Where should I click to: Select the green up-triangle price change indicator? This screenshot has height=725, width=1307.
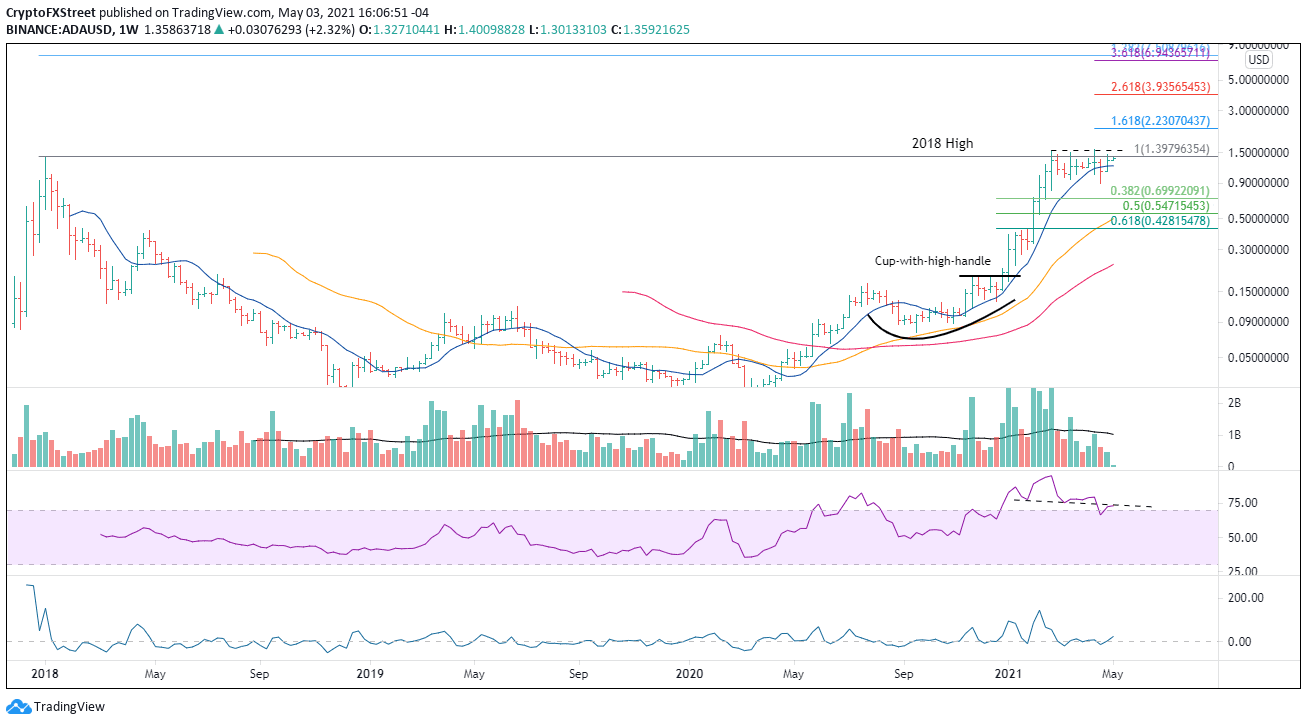pos(221,29)
